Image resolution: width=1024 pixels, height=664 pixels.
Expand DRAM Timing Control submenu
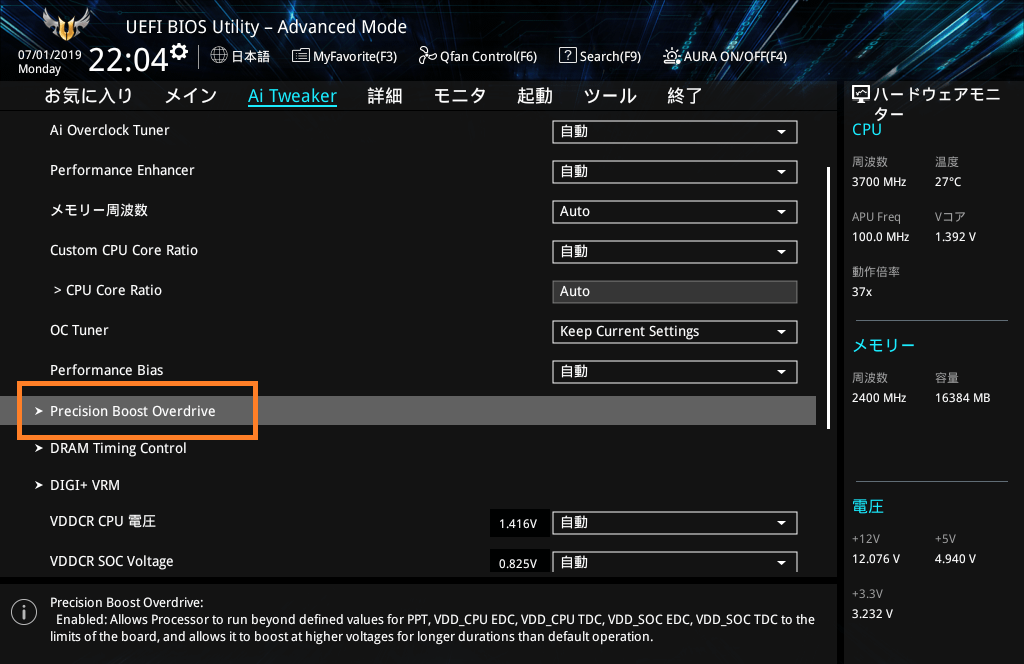118,448
